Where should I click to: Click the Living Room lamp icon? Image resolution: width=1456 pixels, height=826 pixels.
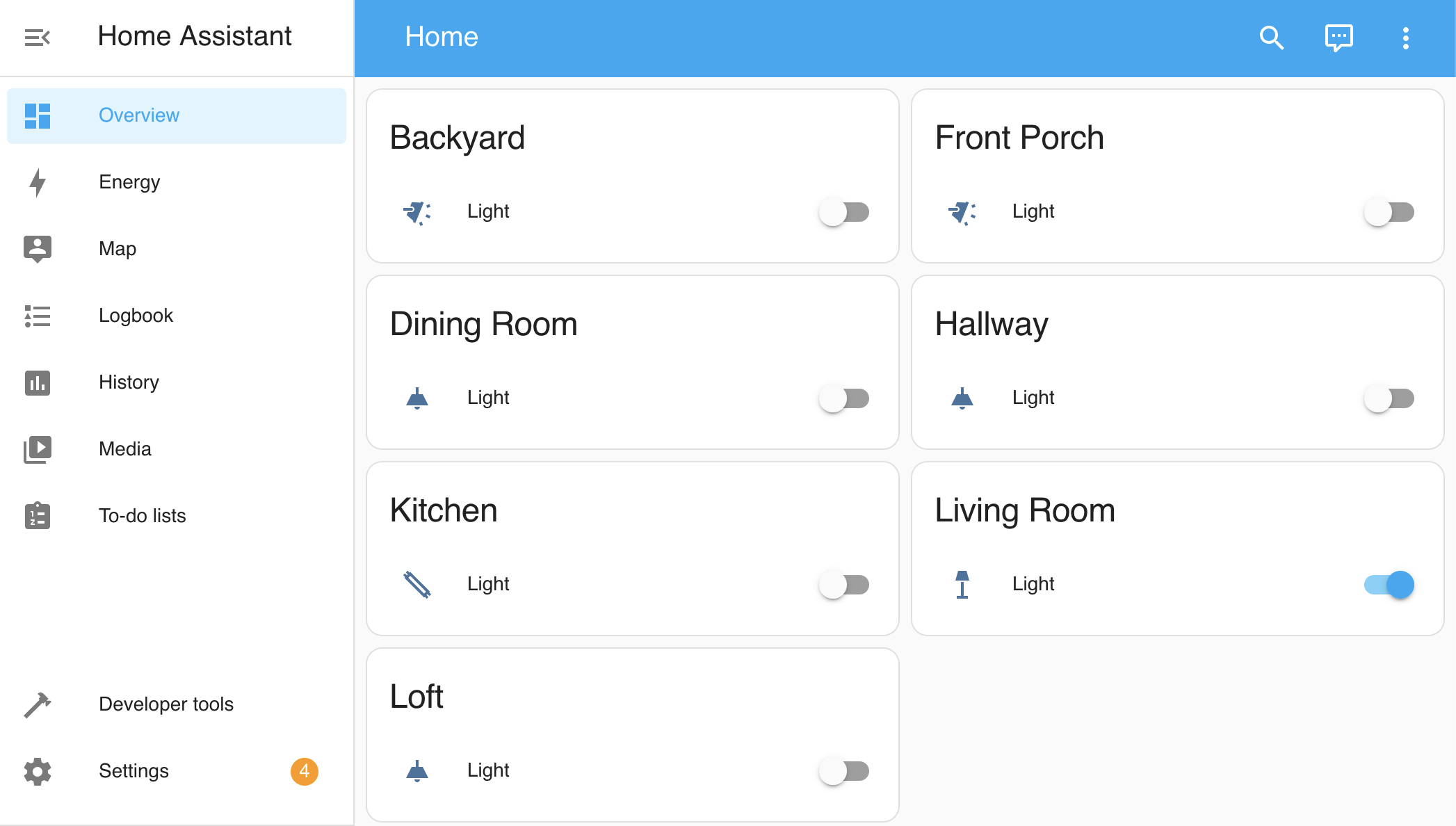click(962, 585)
